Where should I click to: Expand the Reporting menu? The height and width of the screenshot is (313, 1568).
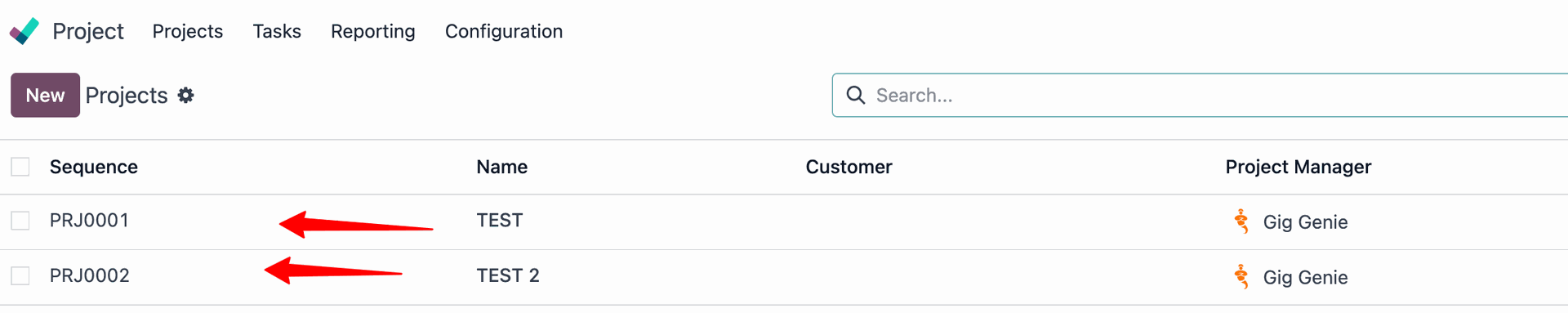373,31
